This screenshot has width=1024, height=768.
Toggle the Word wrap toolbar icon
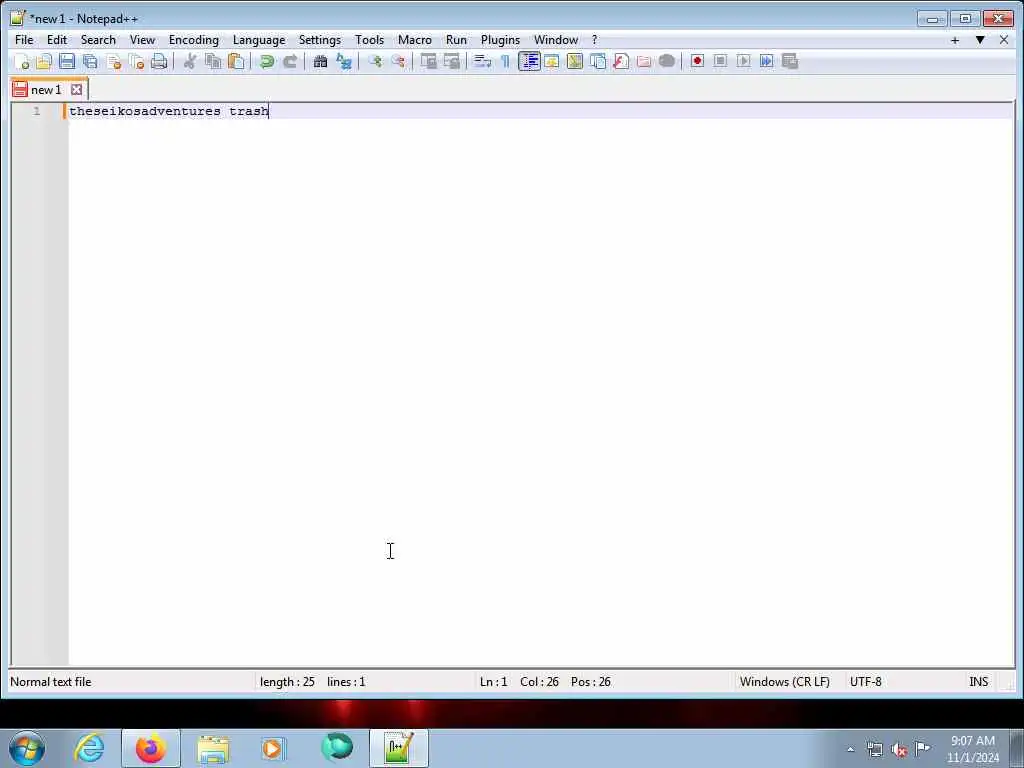(x=482, y=61)
